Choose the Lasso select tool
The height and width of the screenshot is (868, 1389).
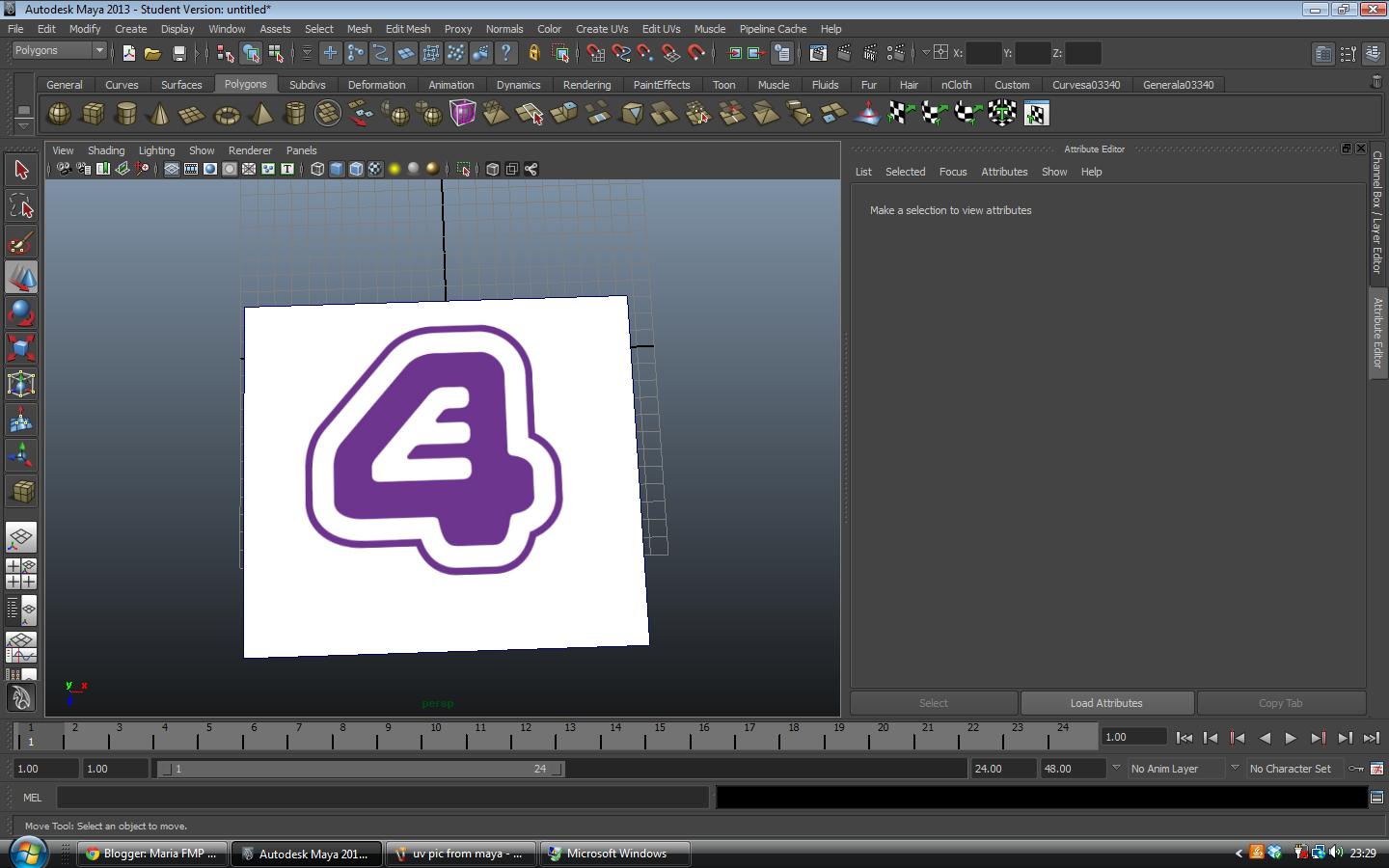[21, 205]
